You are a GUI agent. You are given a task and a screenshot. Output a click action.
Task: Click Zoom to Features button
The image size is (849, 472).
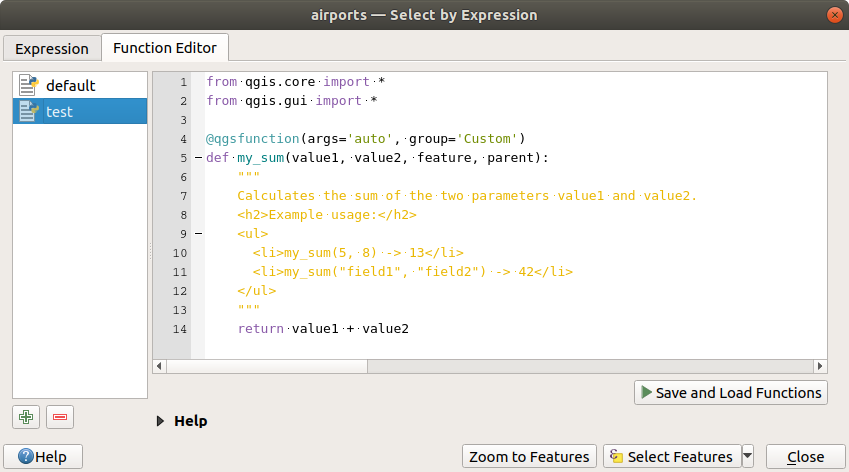pos(529,457)
